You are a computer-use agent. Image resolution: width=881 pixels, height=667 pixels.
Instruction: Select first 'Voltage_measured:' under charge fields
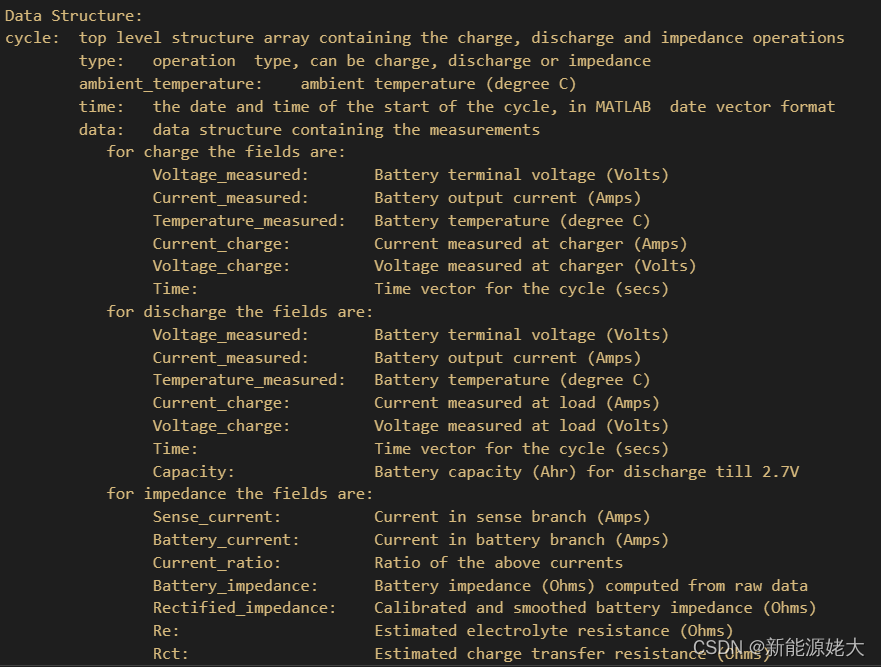(x=230, y=175)
